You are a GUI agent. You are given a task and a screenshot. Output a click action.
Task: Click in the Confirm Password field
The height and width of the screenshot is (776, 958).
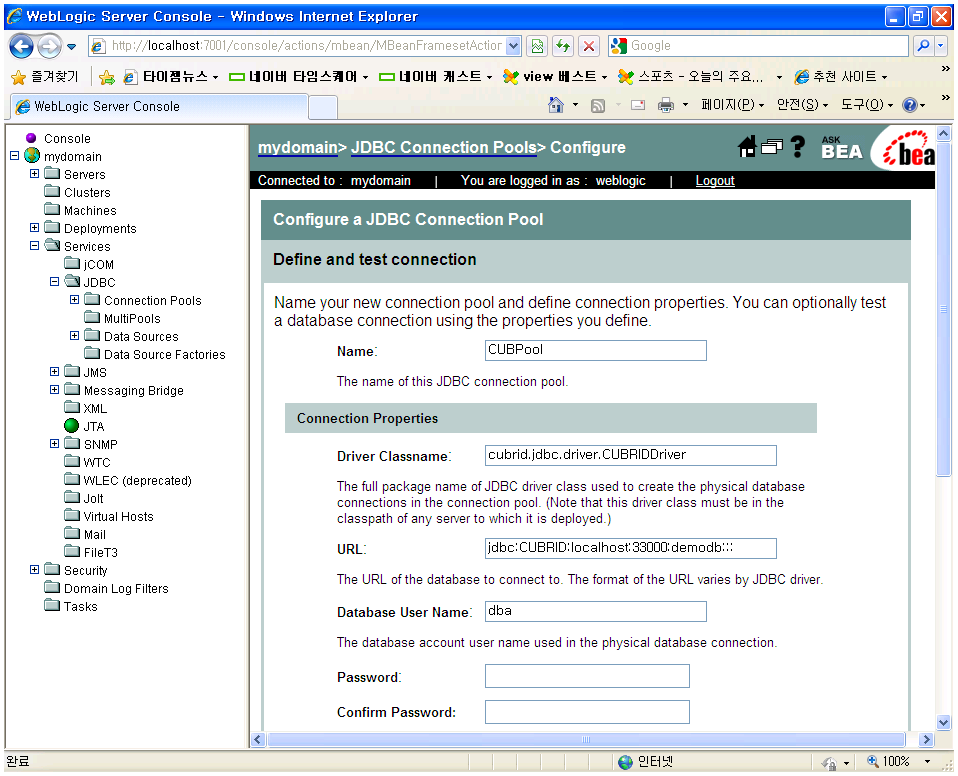pos(587,712)
